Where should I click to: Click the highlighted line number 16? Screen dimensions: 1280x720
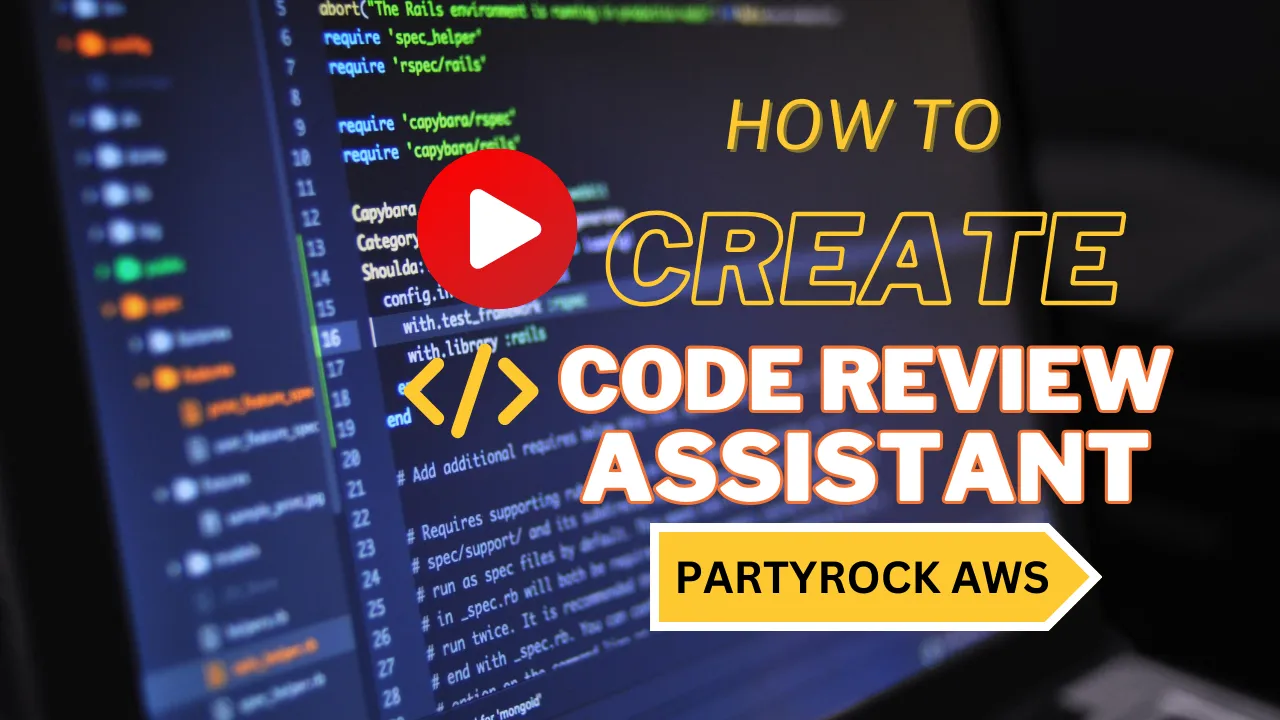tap(330, 338)
